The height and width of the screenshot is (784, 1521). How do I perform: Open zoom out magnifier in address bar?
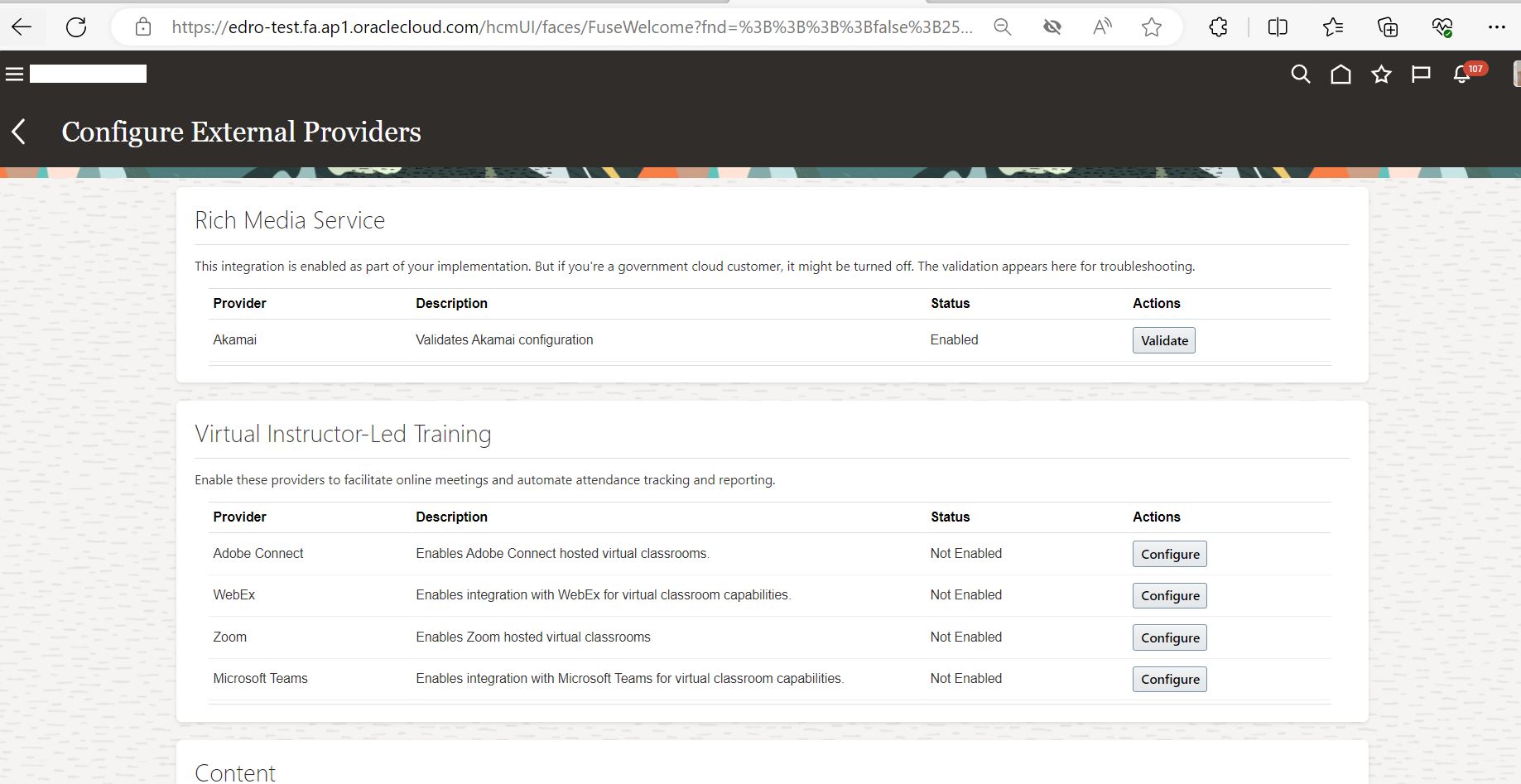point(1003,27)
